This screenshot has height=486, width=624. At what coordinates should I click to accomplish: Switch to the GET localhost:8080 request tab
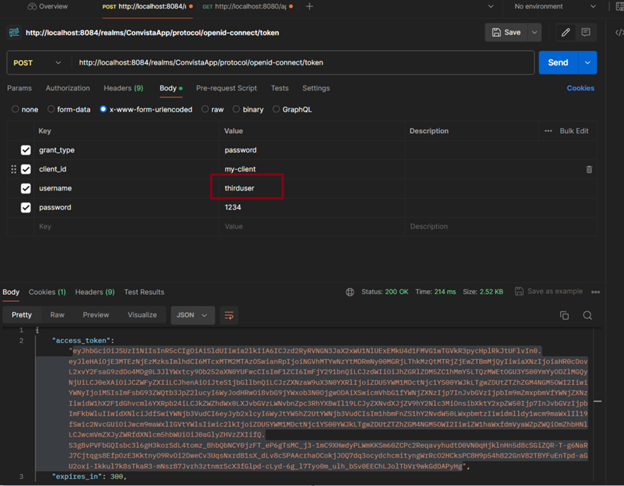click(x=248, y=6)
